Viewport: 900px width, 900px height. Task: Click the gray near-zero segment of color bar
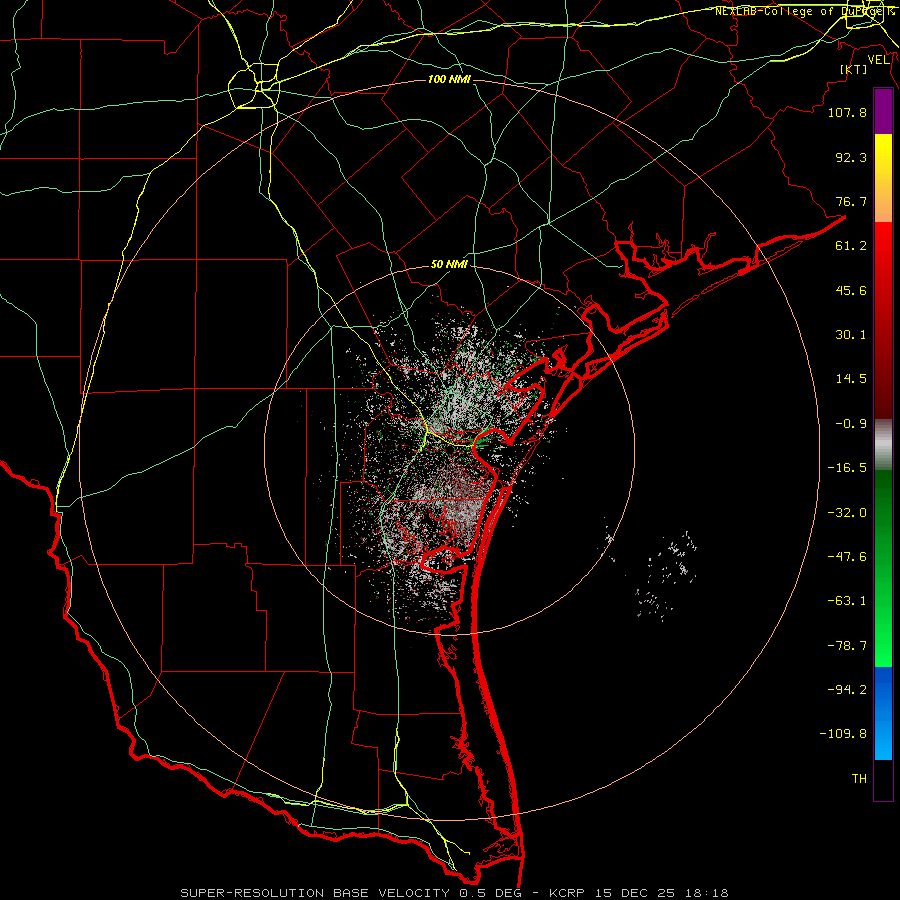point(883,445)
